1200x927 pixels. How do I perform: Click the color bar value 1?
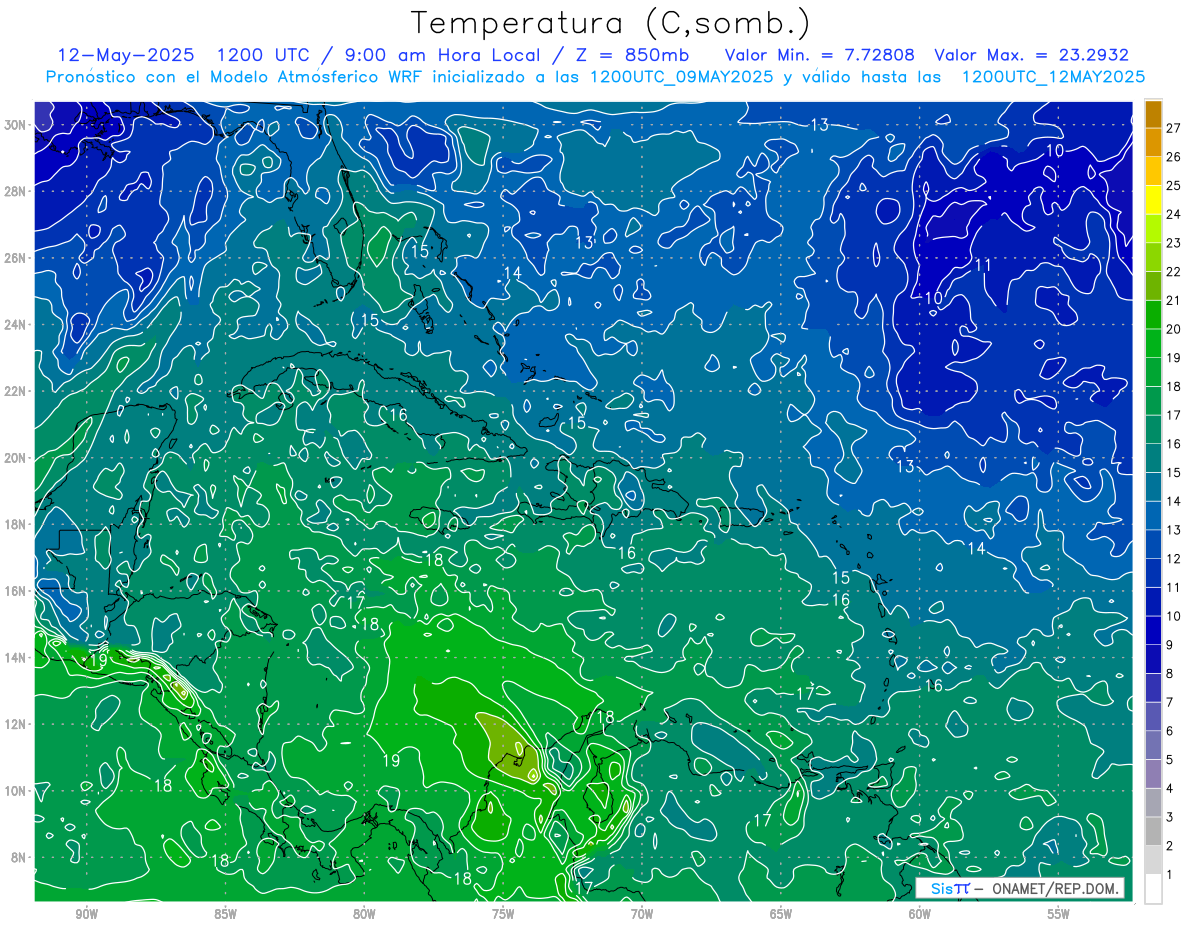click(x=1170, y=875)
